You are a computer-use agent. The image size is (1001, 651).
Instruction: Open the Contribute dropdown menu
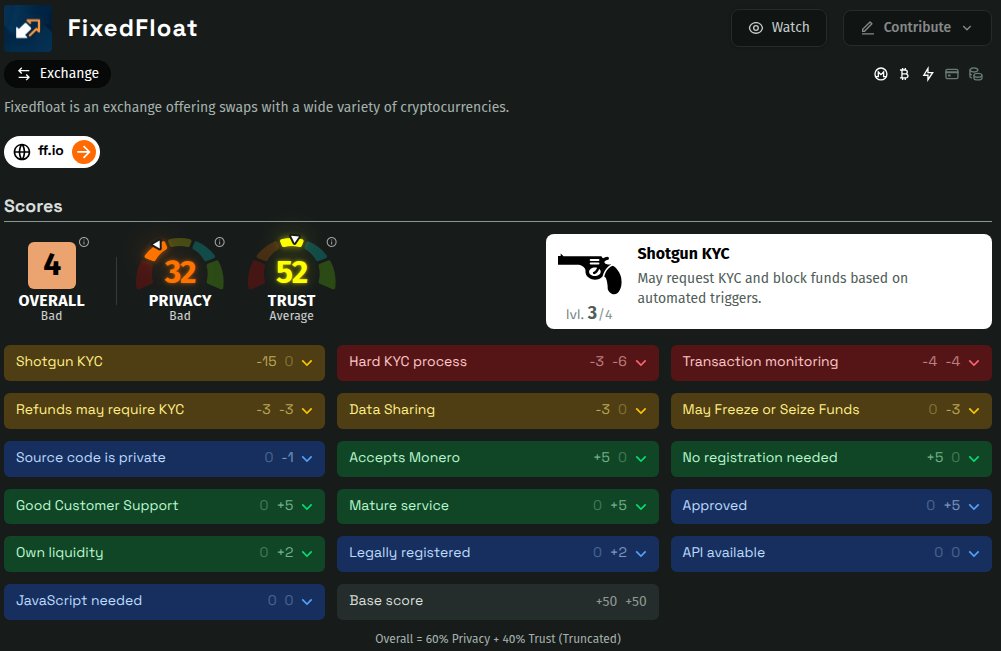click(917, 28)
